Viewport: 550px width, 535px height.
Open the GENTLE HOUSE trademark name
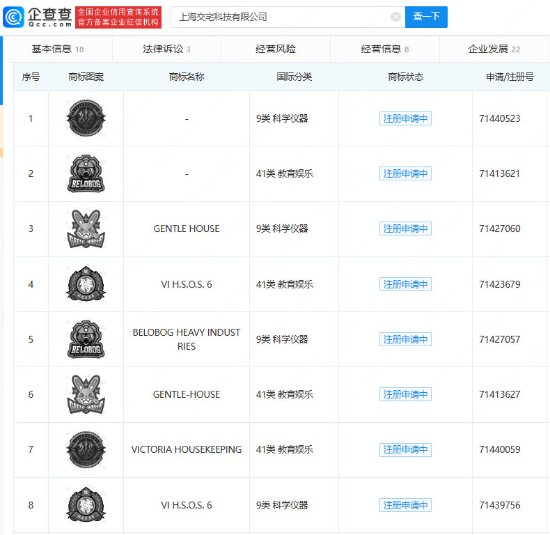tap(186, 229)
